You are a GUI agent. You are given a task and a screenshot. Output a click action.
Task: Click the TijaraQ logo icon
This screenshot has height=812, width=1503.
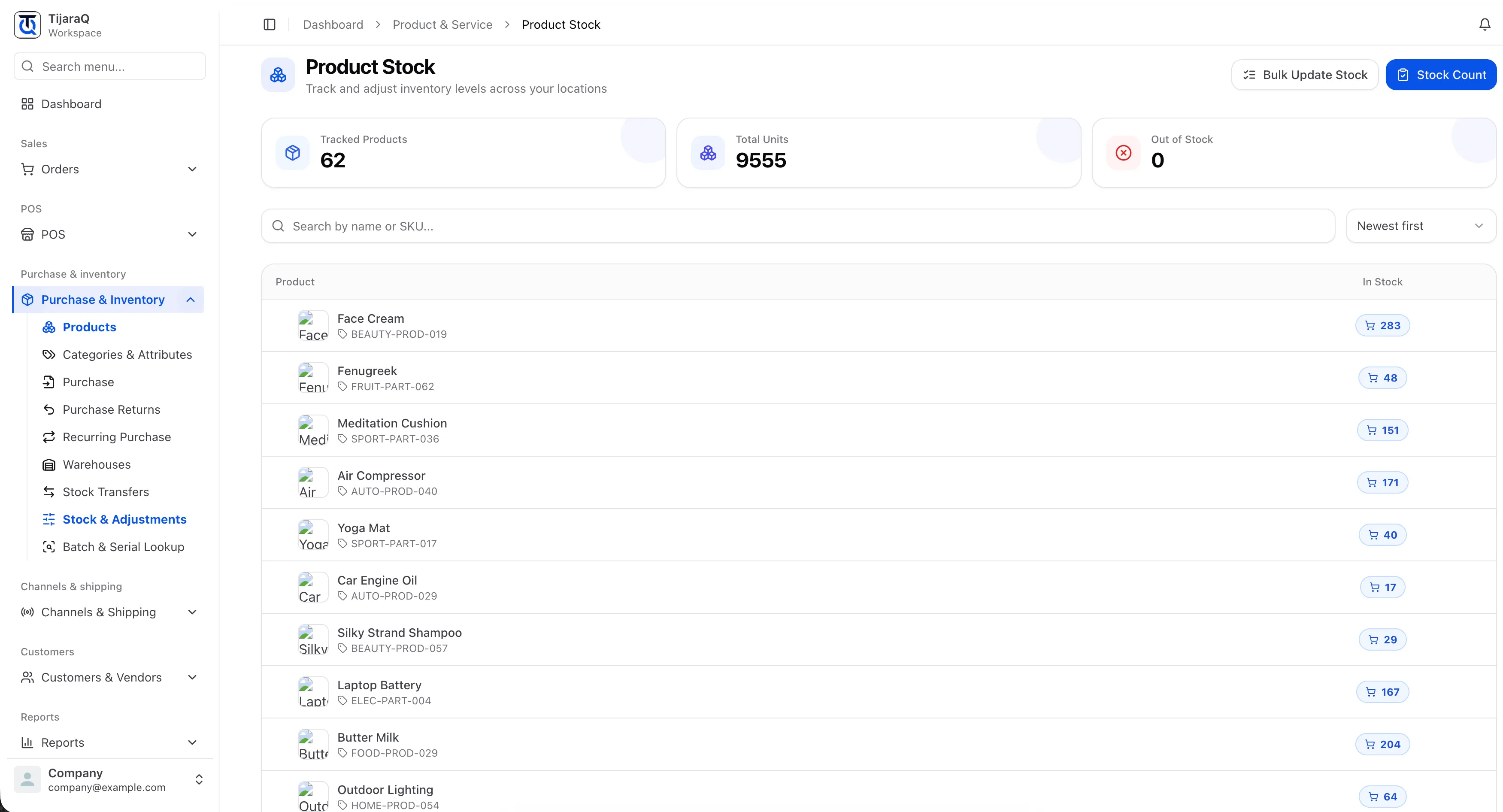[x=27, y=25]
